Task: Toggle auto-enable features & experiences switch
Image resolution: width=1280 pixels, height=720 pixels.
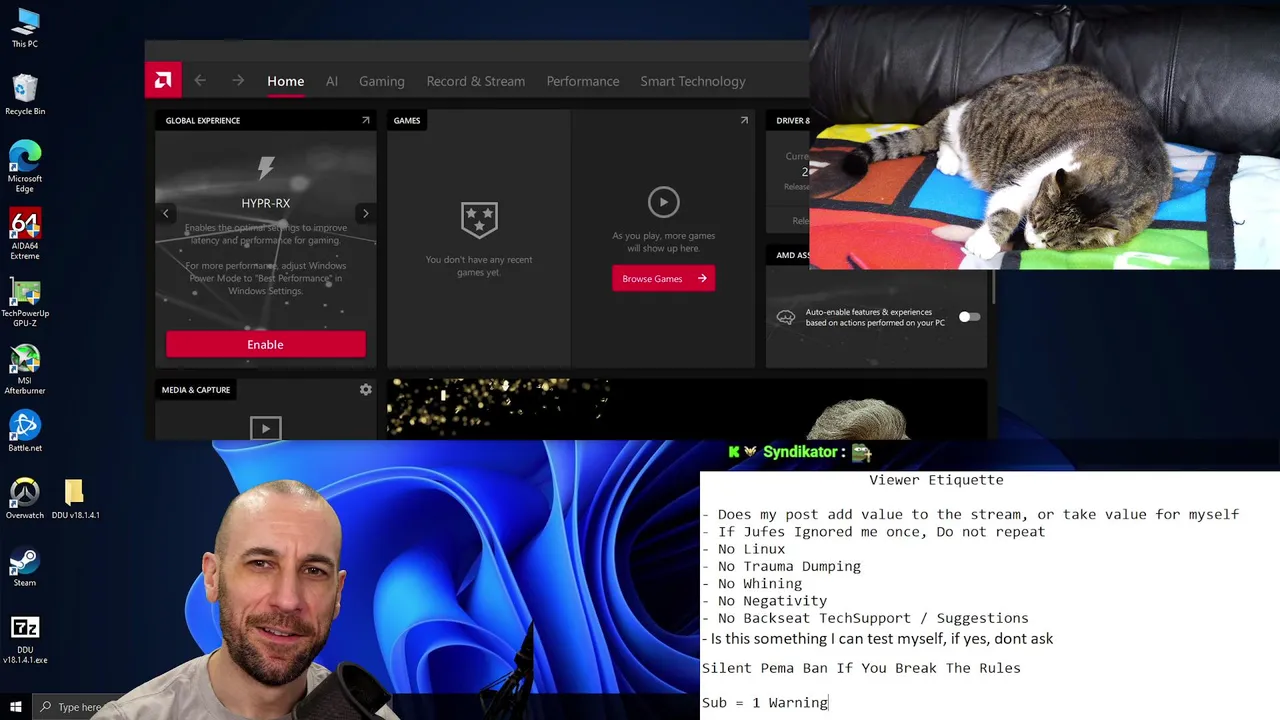Action: 969,317
